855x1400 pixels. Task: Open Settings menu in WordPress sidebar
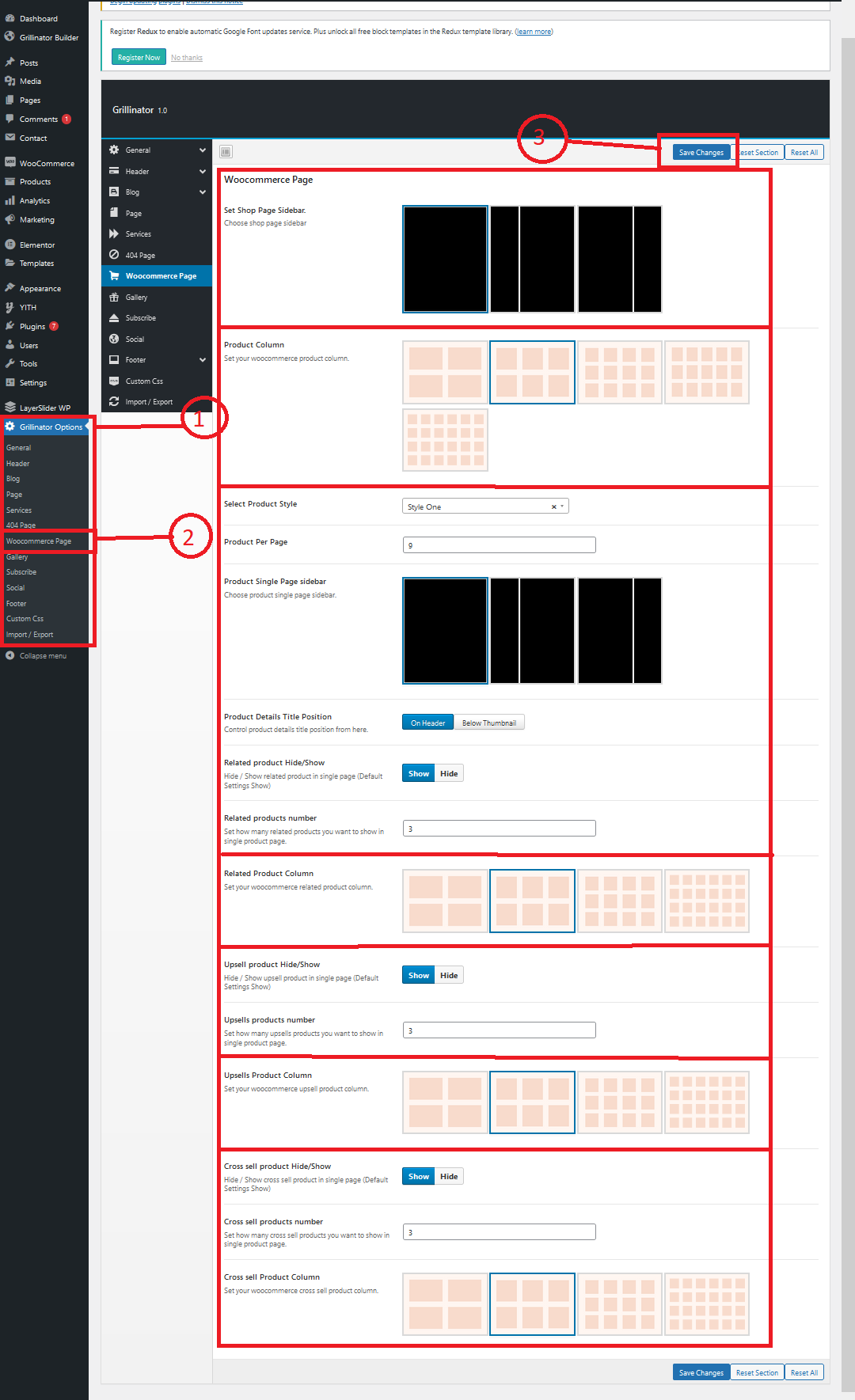click(x=44, y=382)
